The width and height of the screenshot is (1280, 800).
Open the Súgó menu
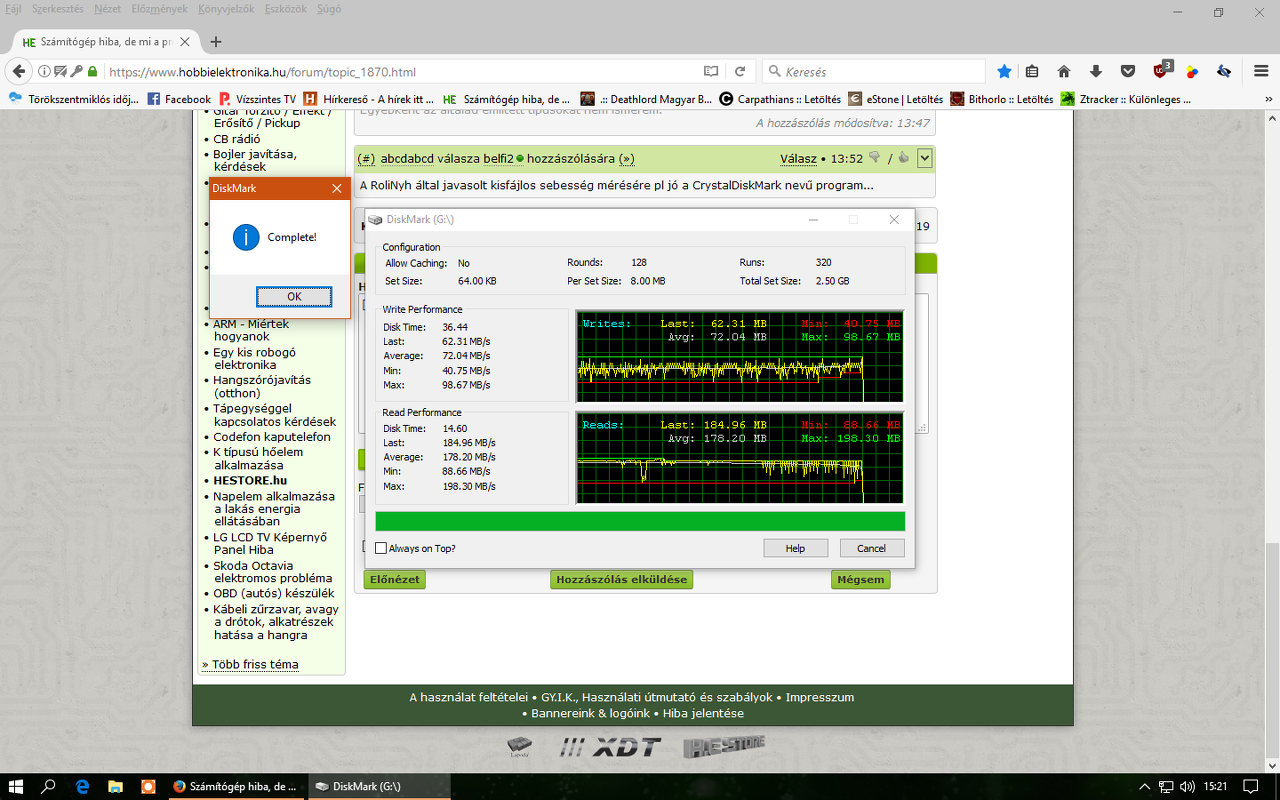tap(328, 9)
